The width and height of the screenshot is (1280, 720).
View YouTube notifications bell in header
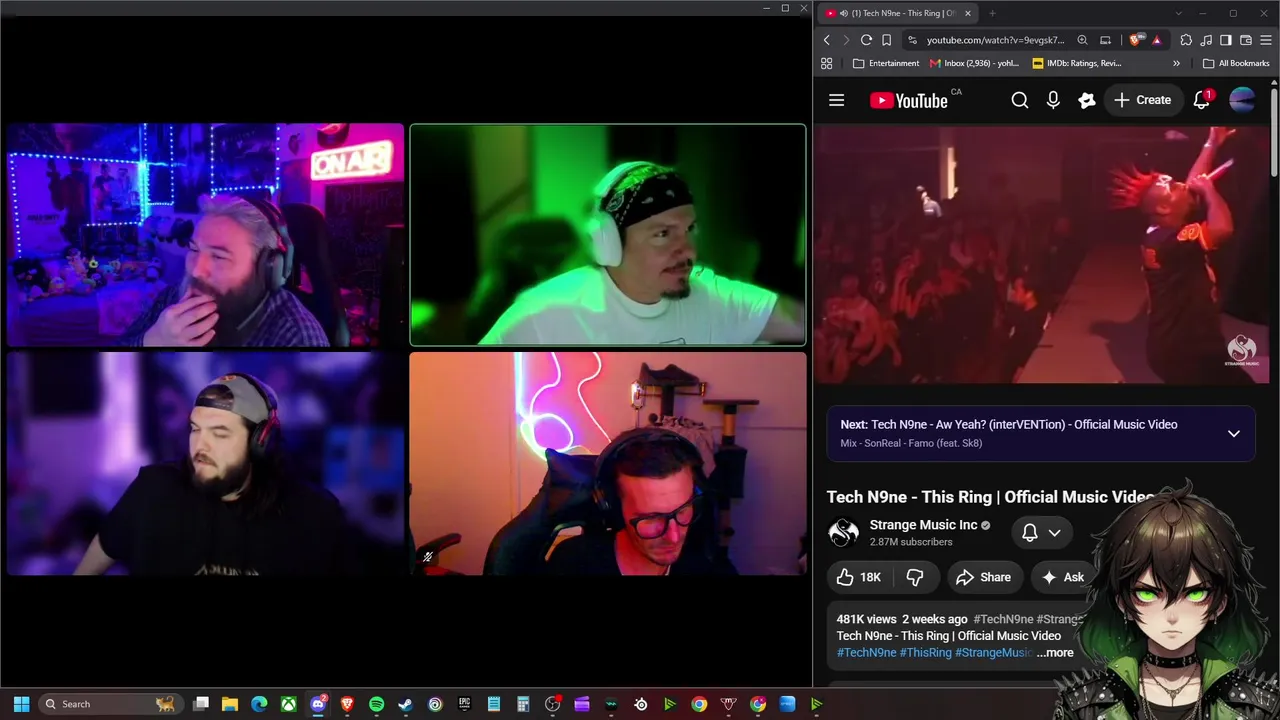tap(1202, 100)
